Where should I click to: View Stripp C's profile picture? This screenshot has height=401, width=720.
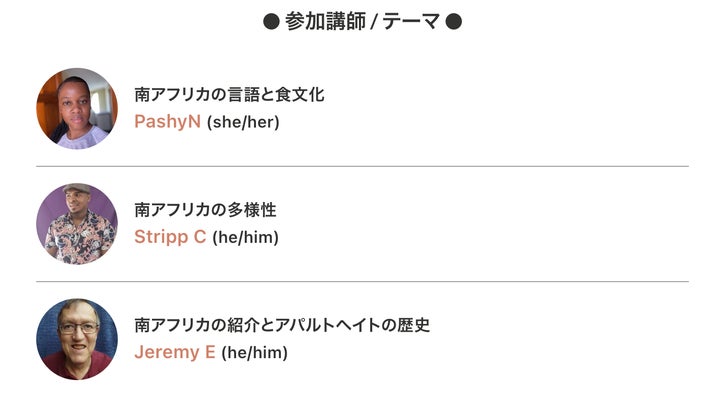tap(77, 224)
